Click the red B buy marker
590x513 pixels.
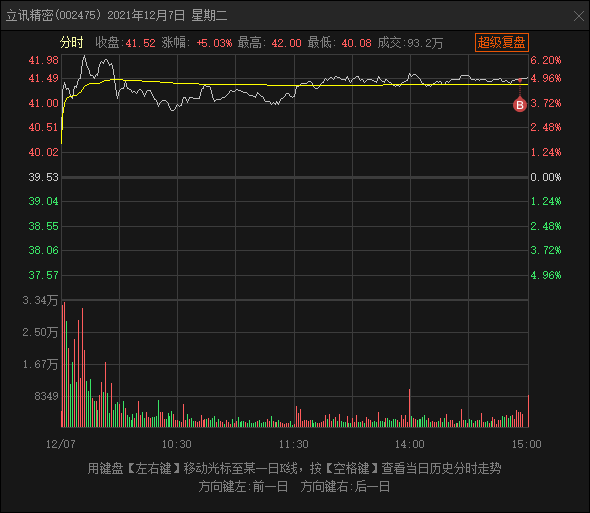(x=520, y=105)
